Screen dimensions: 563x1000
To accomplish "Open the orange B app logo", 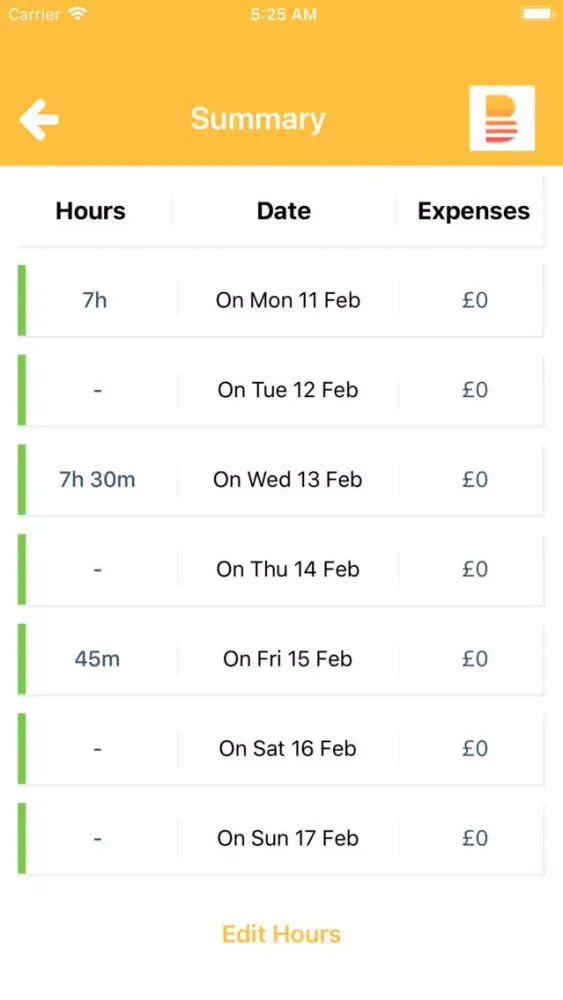I will 502,118.
